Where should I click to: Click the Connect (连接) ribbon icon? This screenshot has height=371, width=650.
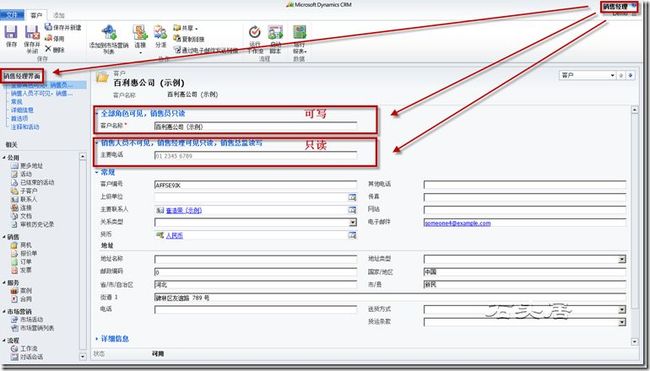(140, 32)
